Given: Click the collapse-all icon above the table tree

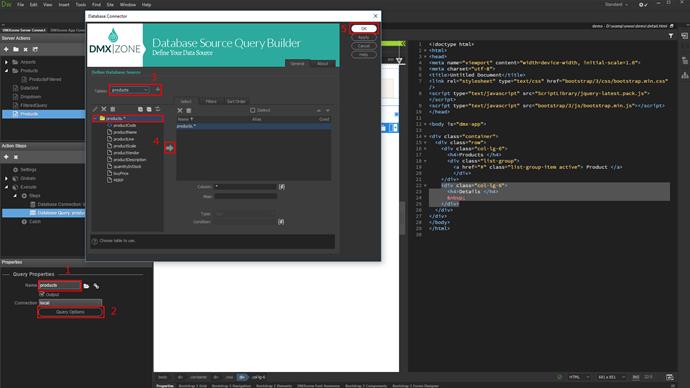Looking at the screenshot, I should point(149,109).
